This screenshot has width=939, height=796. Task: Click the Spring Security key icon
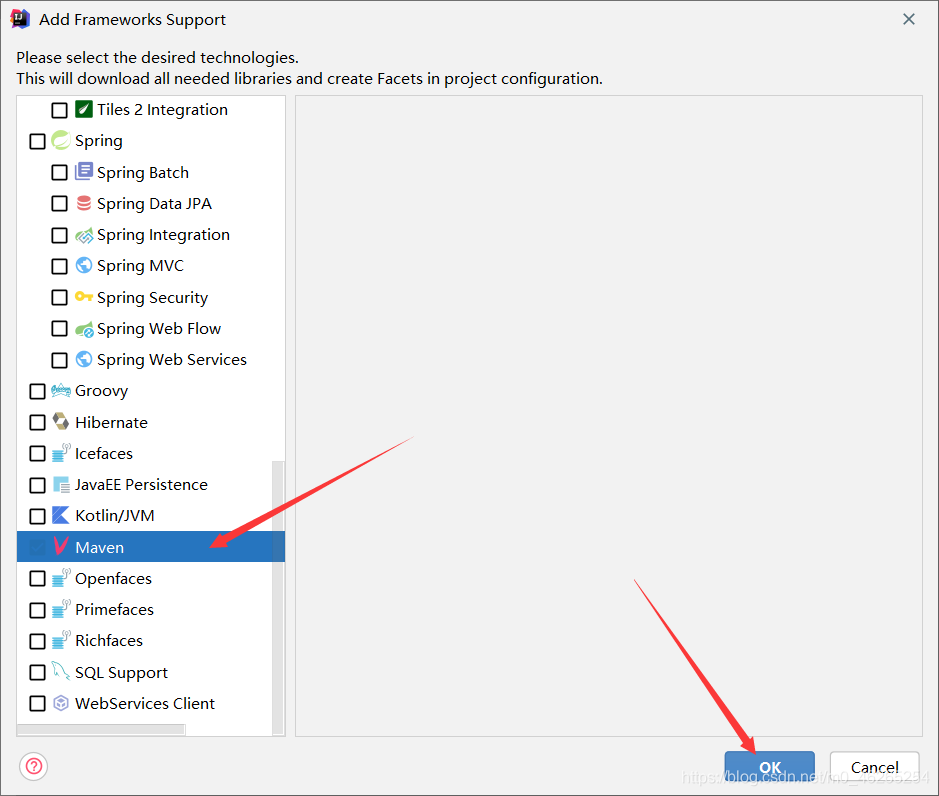point(84,297)
